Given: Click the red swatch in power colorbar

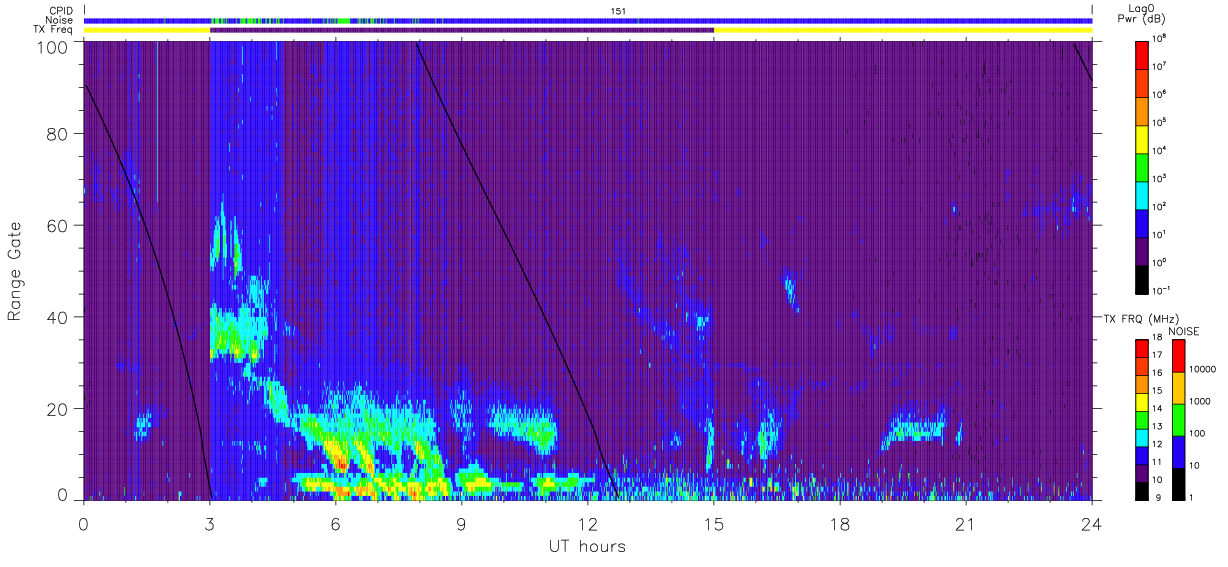Looking at the screenshot, I should click(1142, 54).
